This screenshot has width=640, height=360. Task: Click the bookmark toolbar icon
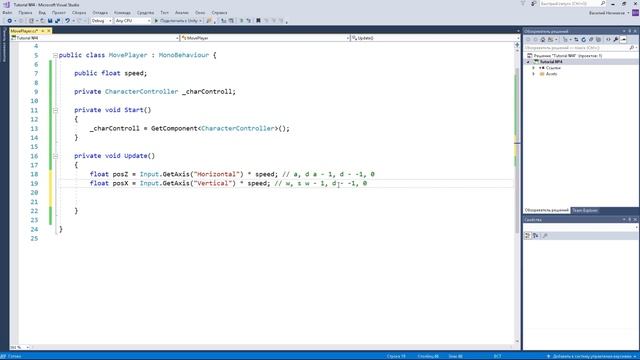tap(258, 21)
